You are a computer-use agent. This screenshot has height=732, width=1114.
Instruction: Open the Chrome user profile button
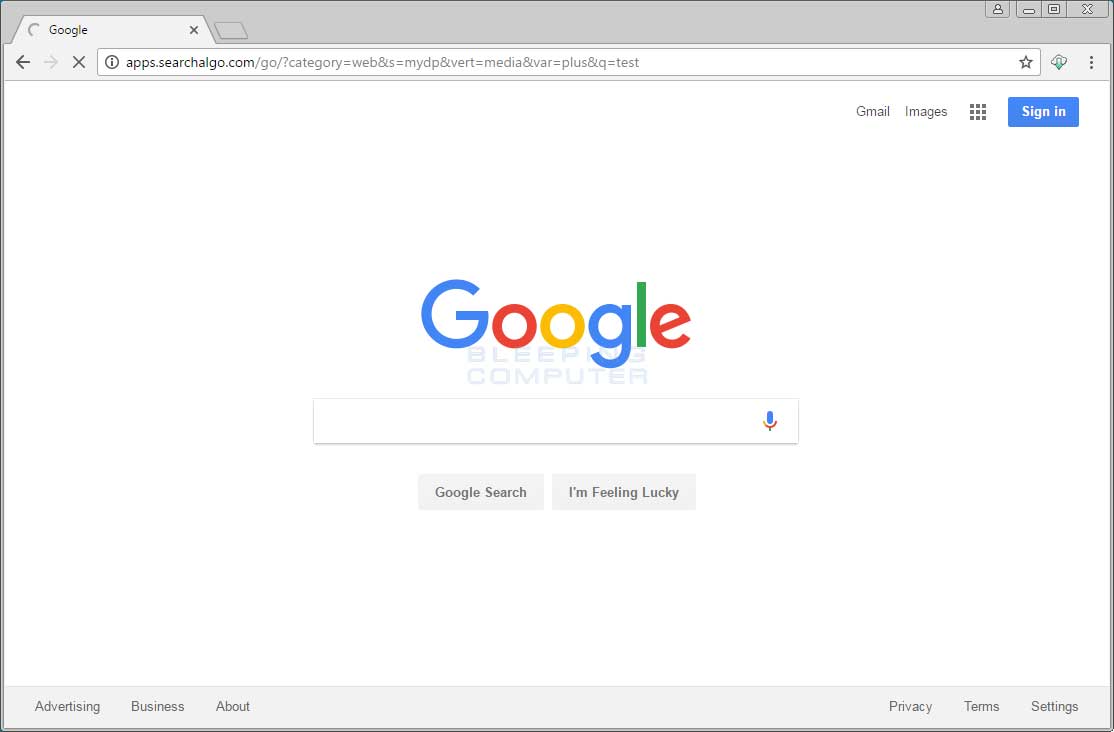tap(997, 9)
